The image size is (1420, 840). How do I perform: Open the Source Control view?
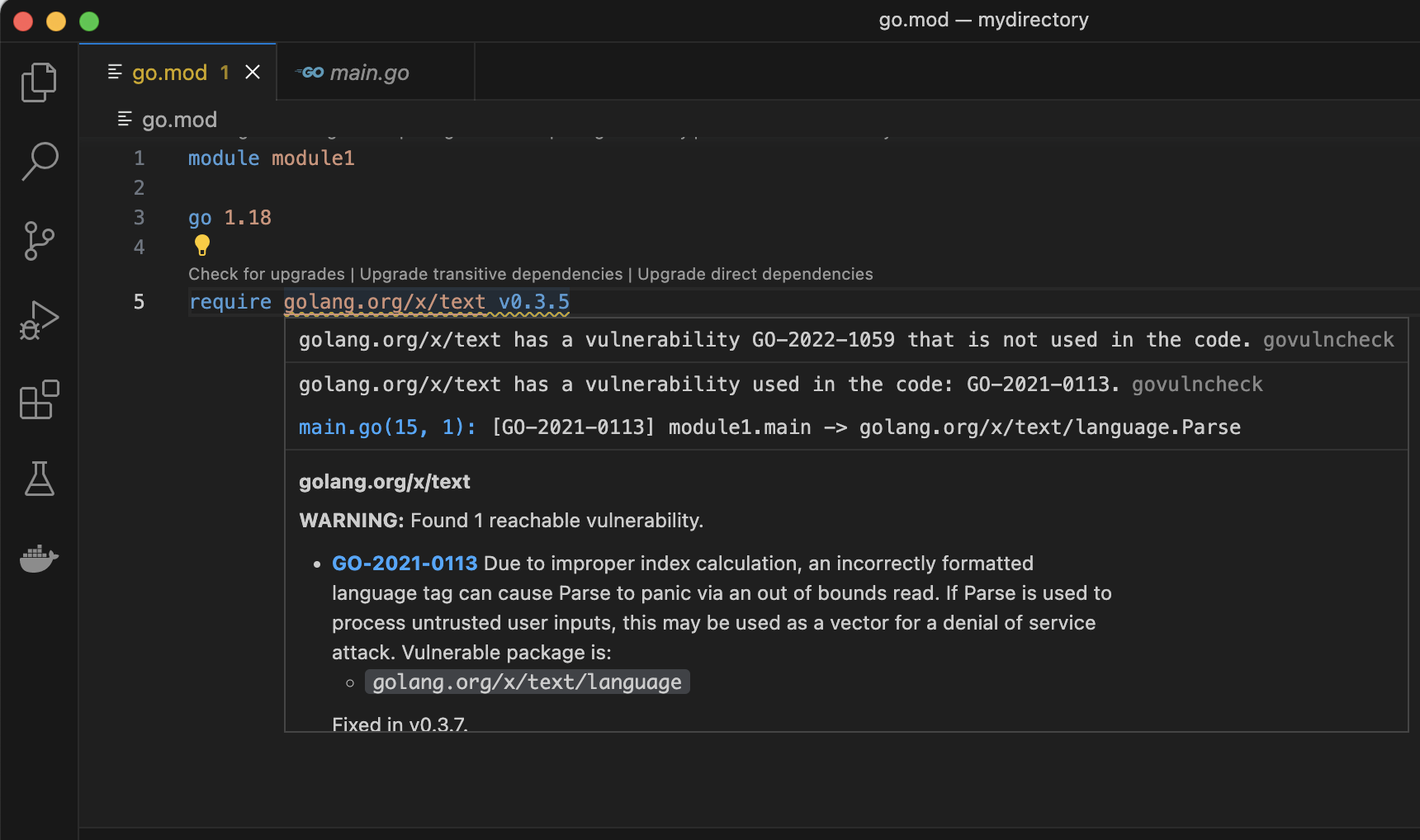[38, 241]
